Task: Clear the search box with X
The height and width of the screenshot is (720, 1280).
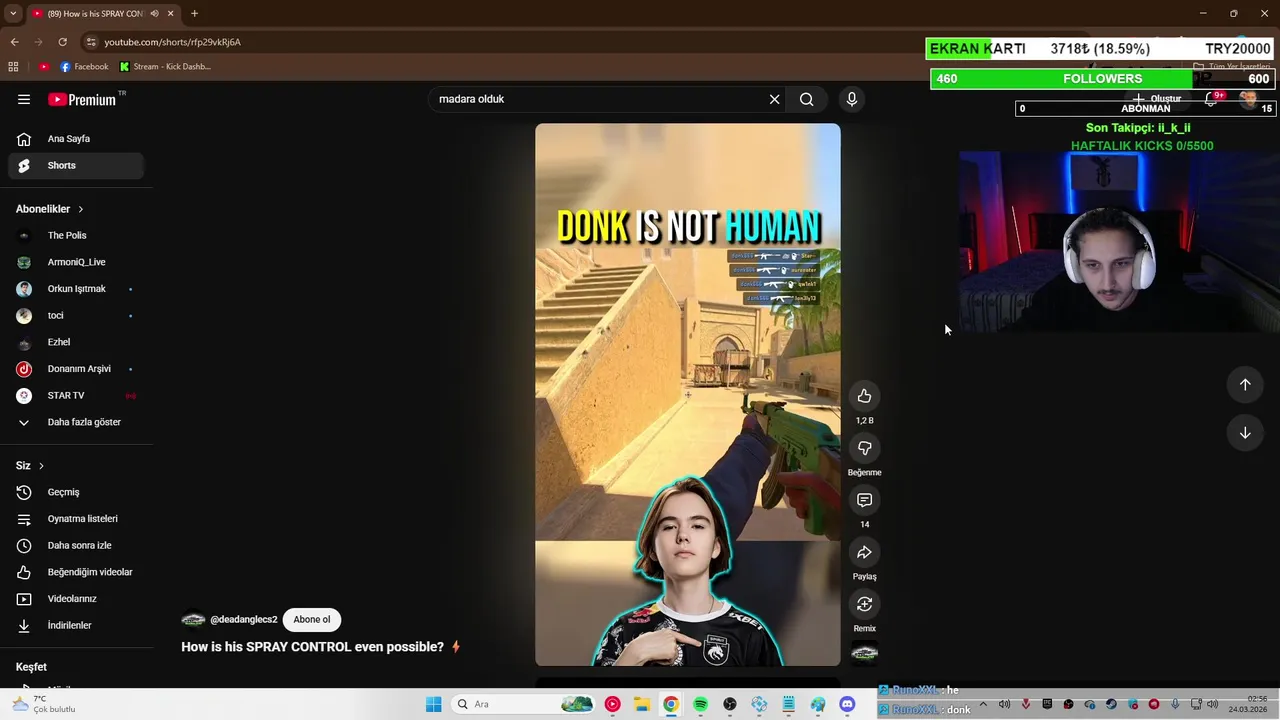Action: (774, 99)
